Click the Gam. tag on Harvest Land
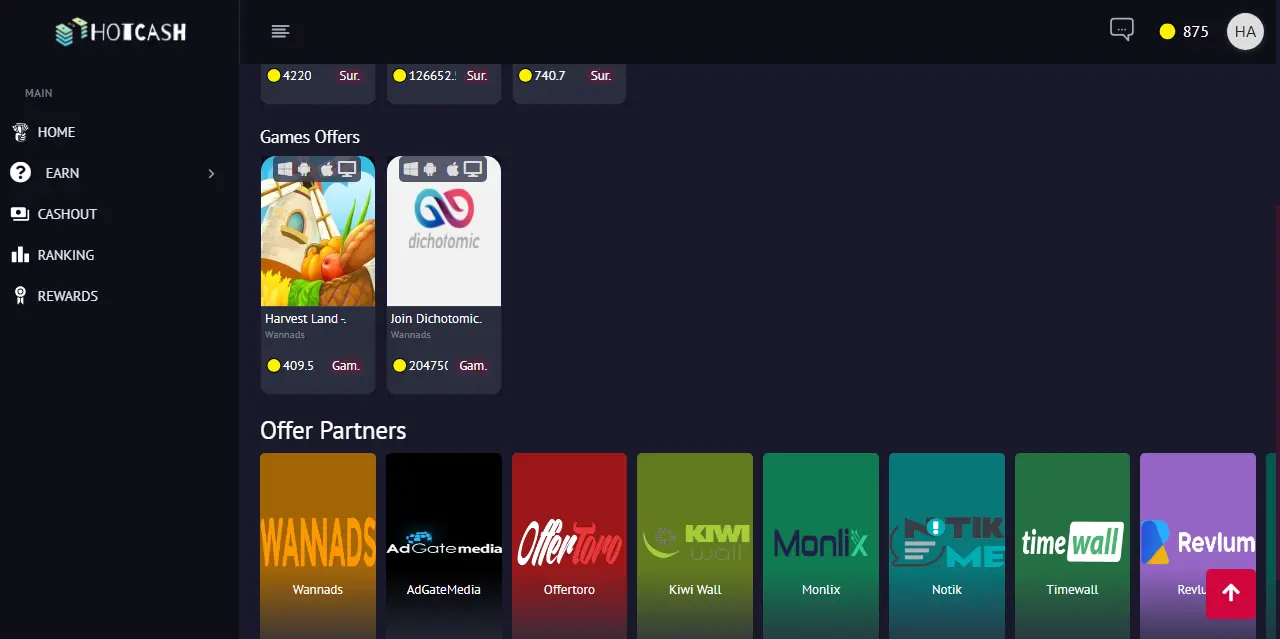Viewport: 1280px width, 639px height. click(x=346, y=366)
